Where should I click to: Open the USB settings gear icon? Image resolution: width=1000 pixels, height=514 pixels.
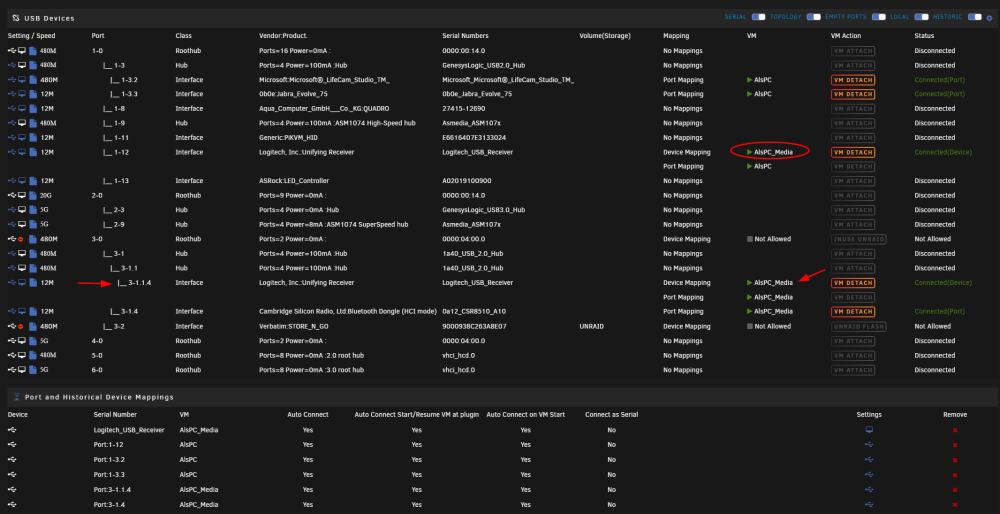click(989, 18)
